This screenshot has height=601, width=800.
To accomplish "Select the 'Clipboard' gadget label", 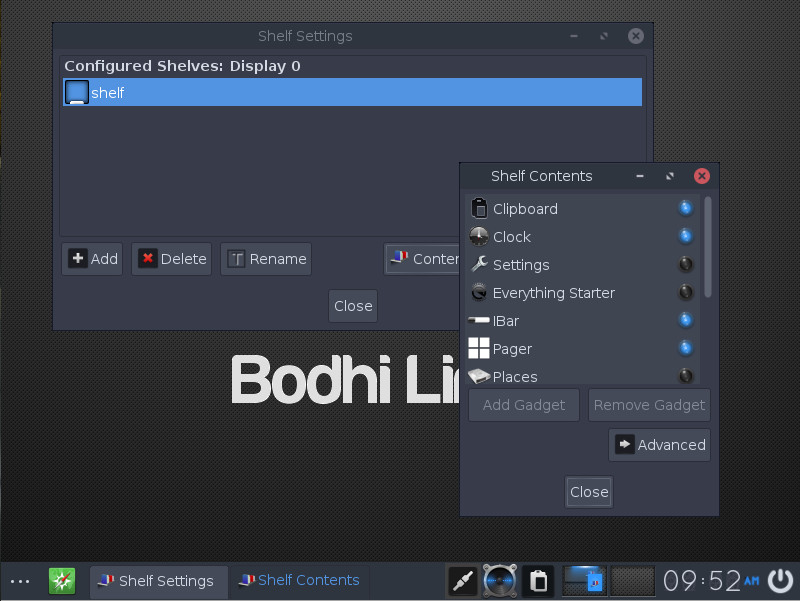I will 525,209.
